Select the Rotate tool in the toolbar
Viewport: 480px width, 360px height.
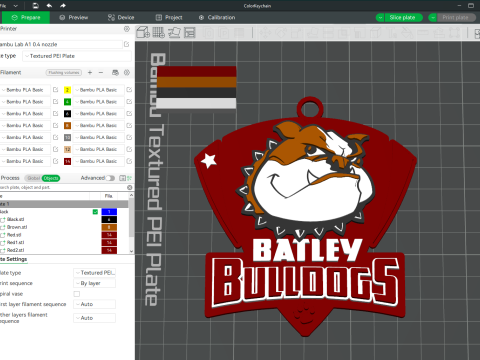[281, 32]
